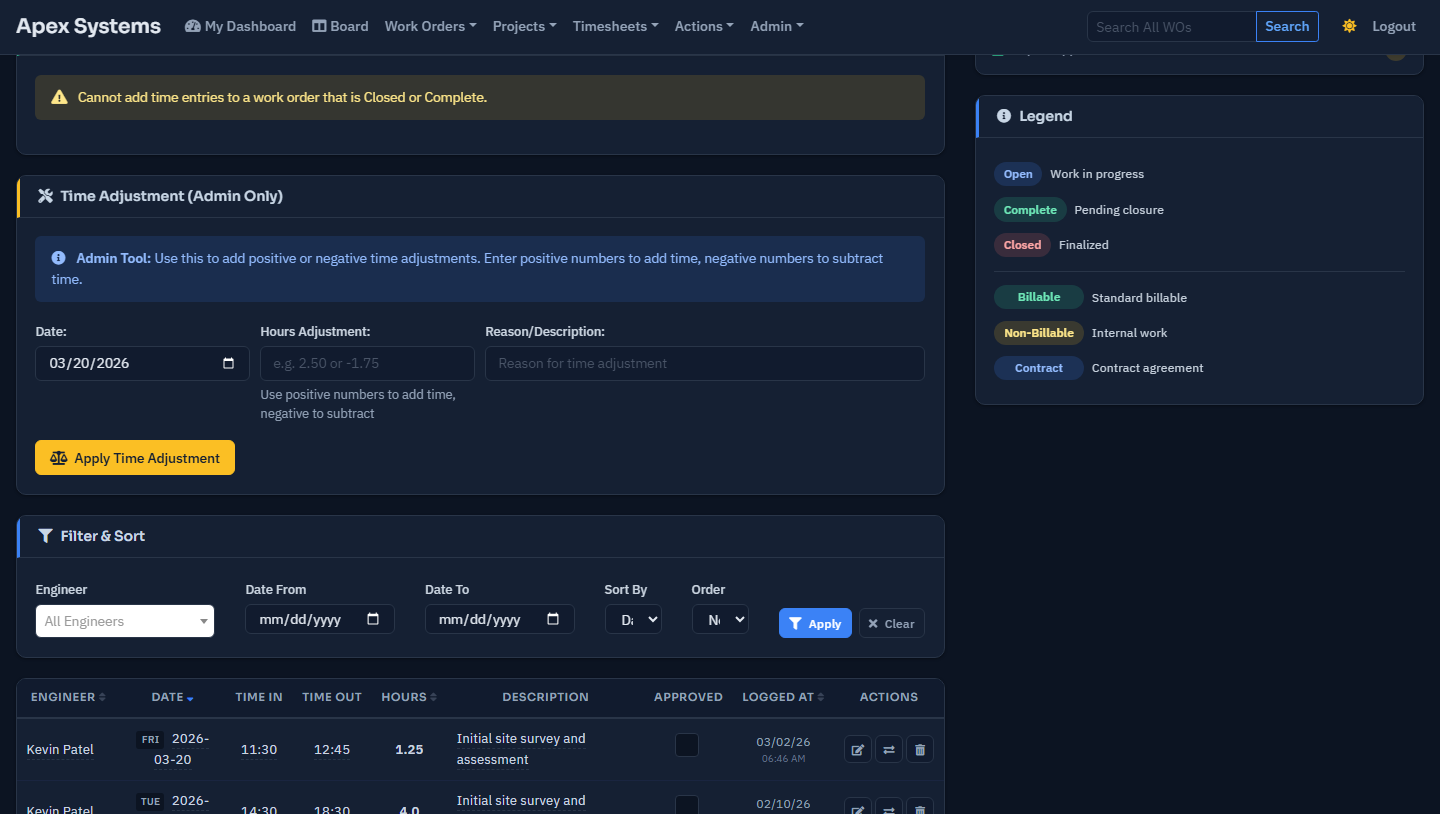This screenshot has width=1440, height=814.
Task: Open the Date To calendar picker icon
Action: [x=553, y=619]
